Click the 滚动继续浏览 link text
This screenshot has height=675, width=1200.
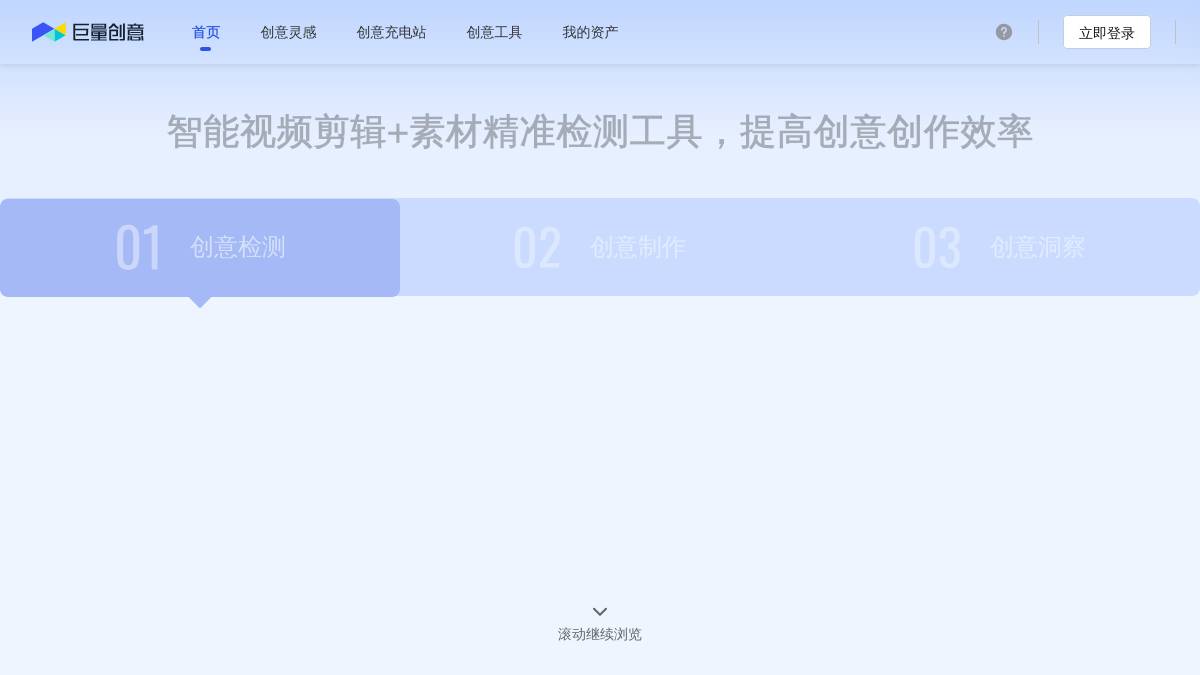pos(600,634)
